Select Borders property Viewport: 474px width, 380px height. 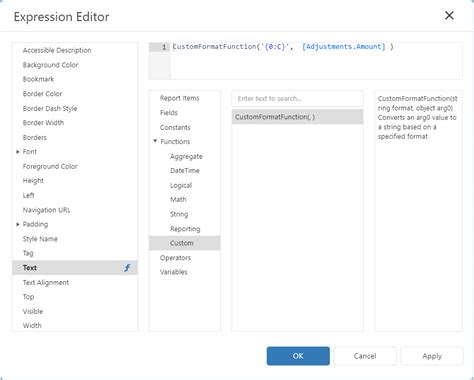click(x=75, y=137)
